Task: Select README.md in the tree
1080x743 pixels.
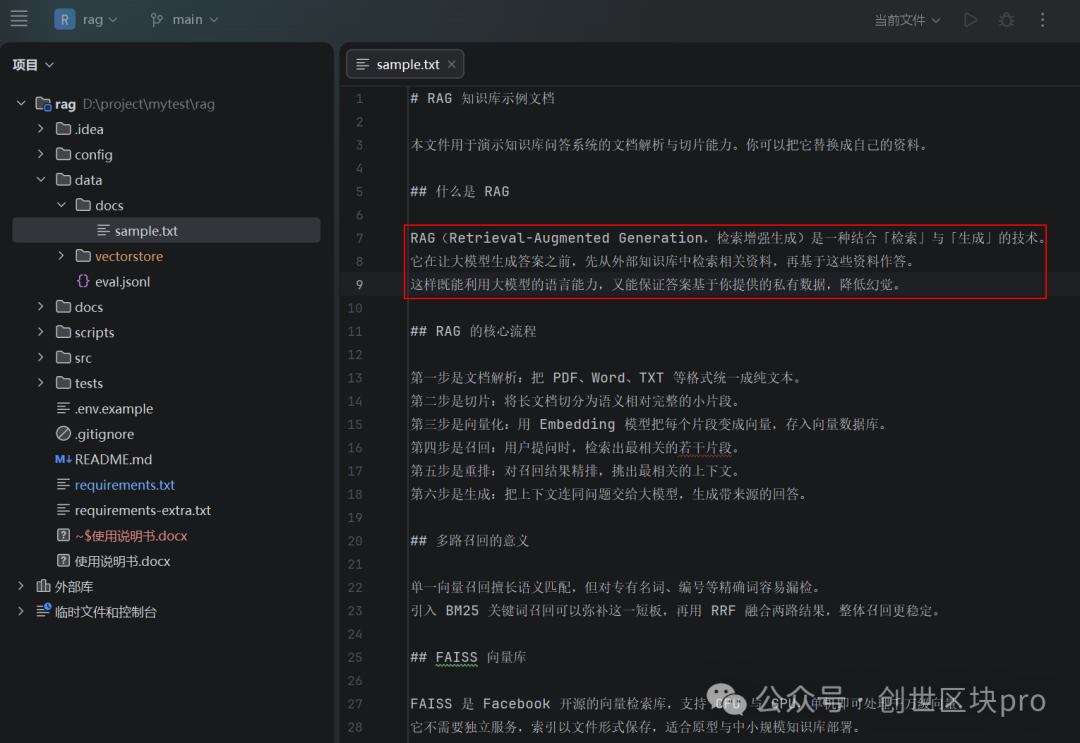Action: [113, 459]
